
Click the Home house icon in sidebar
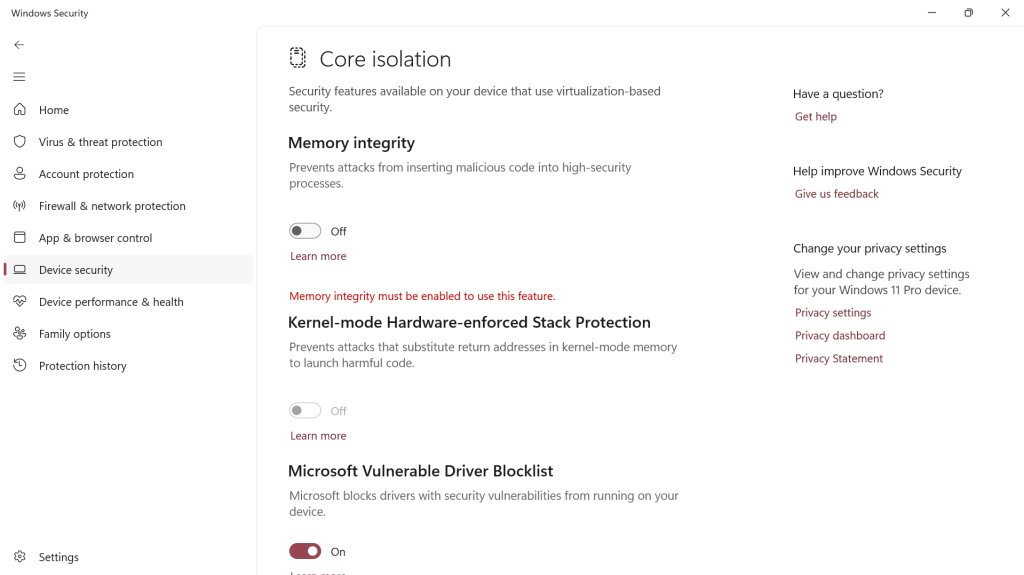[x=19, y=110]
